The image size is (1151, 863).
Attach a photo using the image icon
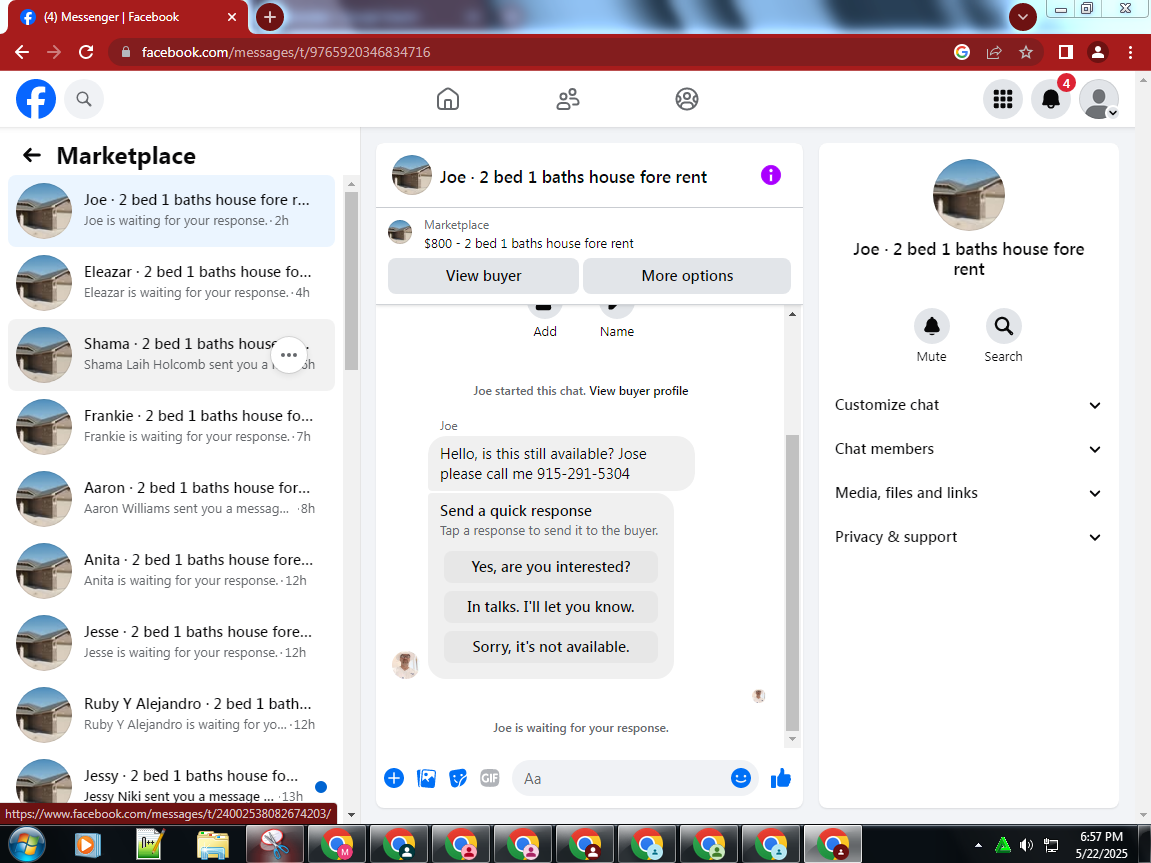(426, 779)
